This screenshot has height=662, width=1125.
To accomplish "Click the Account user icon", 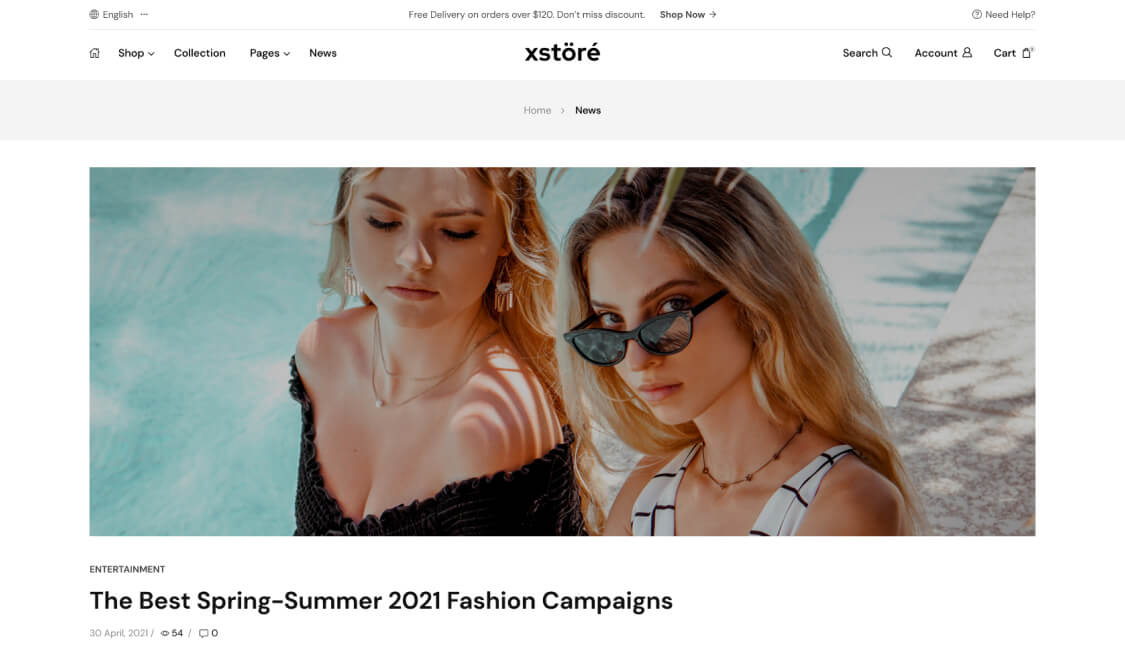I will (966, 52).
